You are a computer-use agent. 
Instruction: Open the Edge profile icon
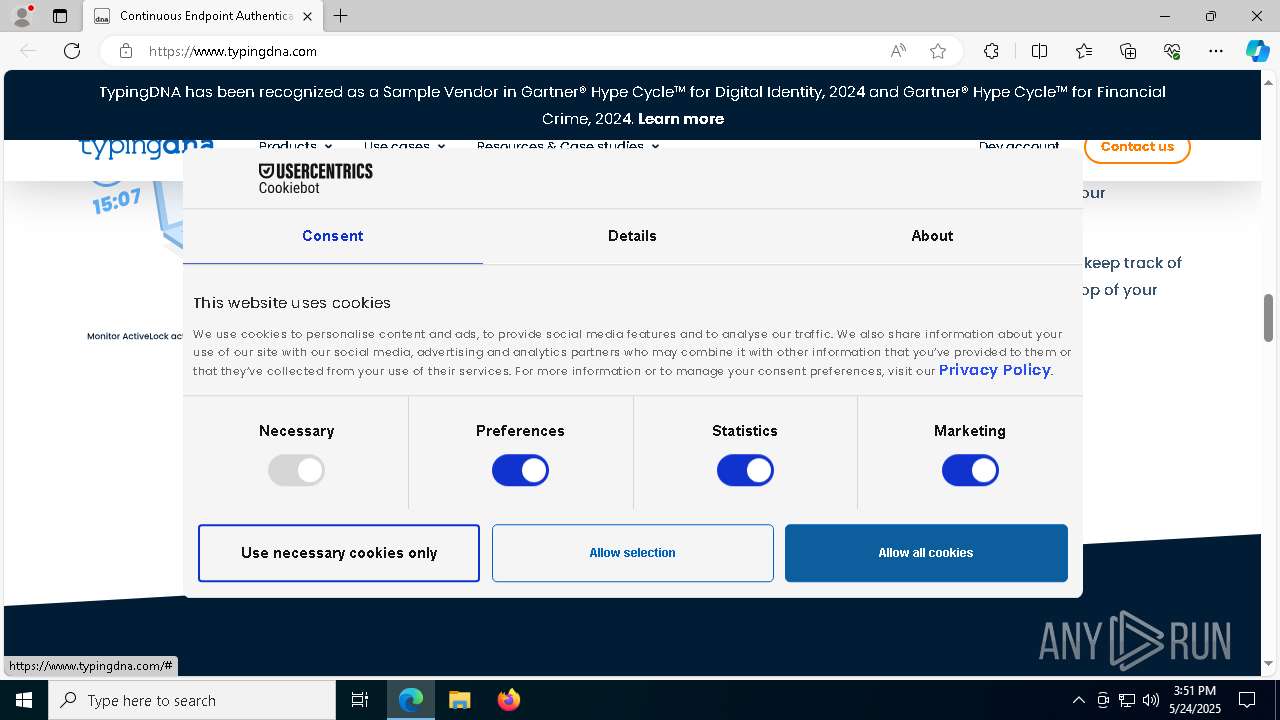(x=22, y=16)
